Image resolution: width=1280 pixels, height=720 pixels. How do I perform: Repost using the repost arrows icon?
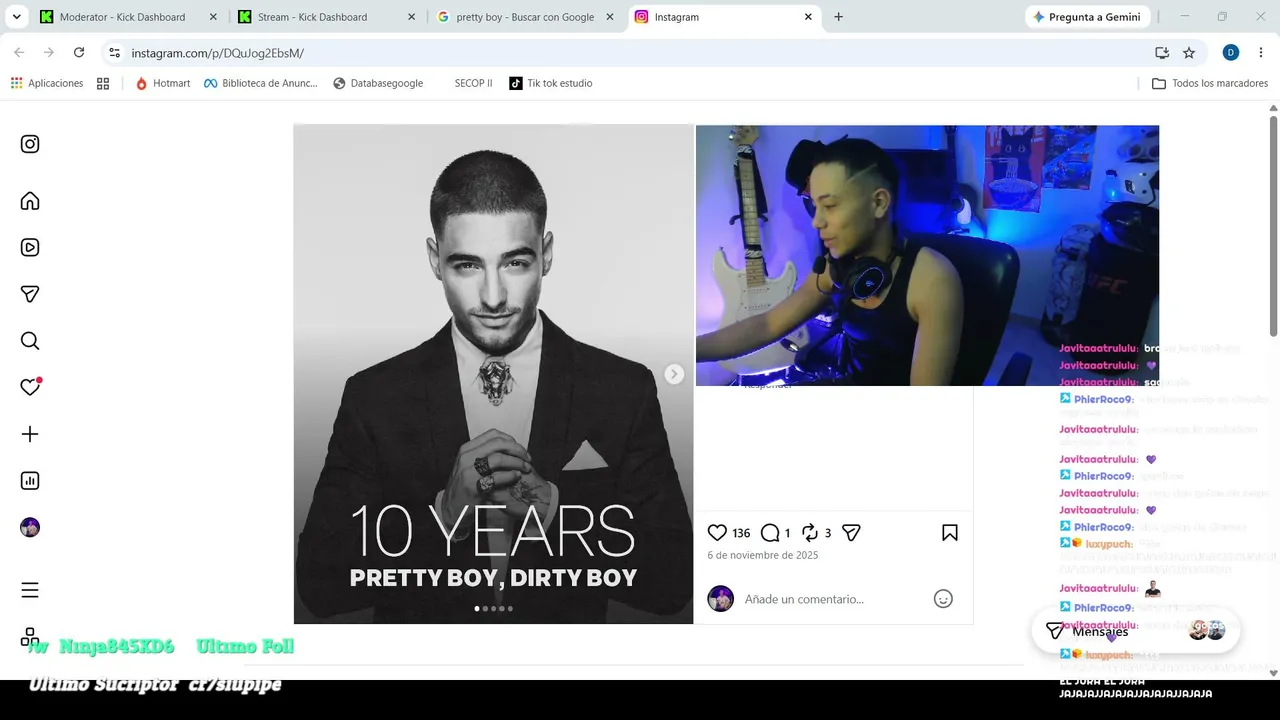(810, 533)
